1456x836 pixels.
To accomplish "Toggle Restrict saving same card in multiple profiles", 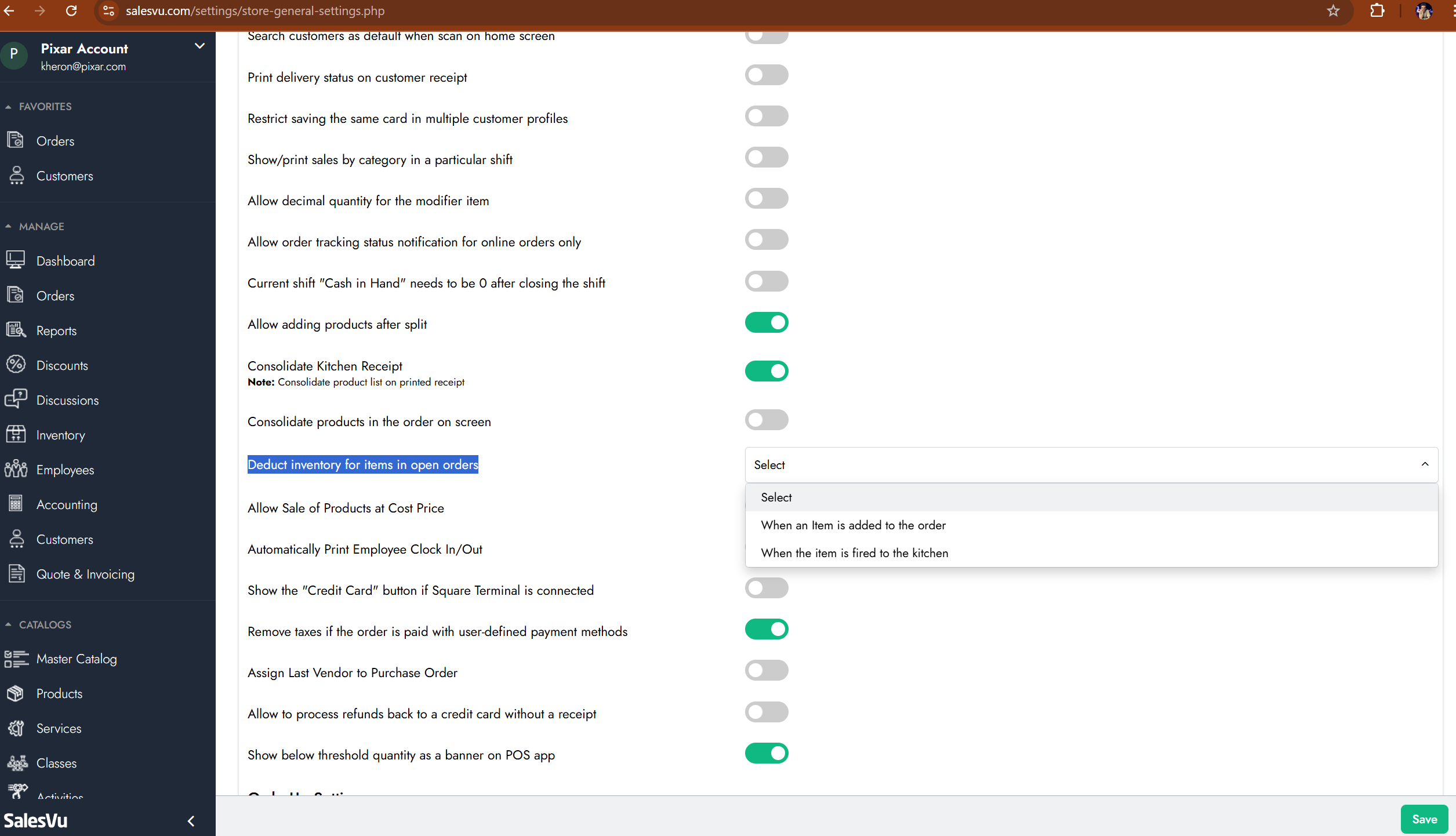I will 766,117.
